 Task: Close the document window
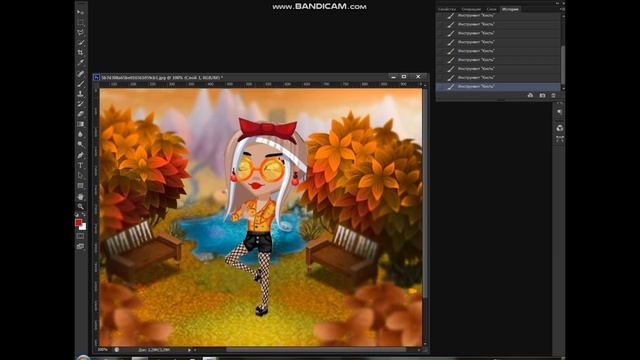(418, 77)
